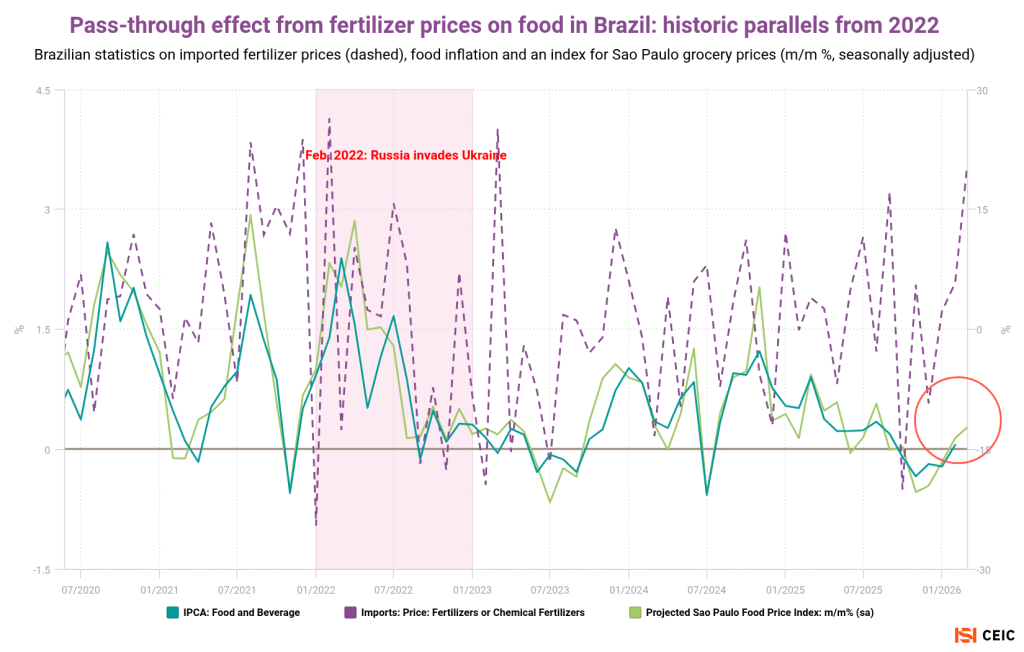Viewport: 1024px width, 652px height.
Task: Click the 4.5 value on left axis
Action: 43,90
